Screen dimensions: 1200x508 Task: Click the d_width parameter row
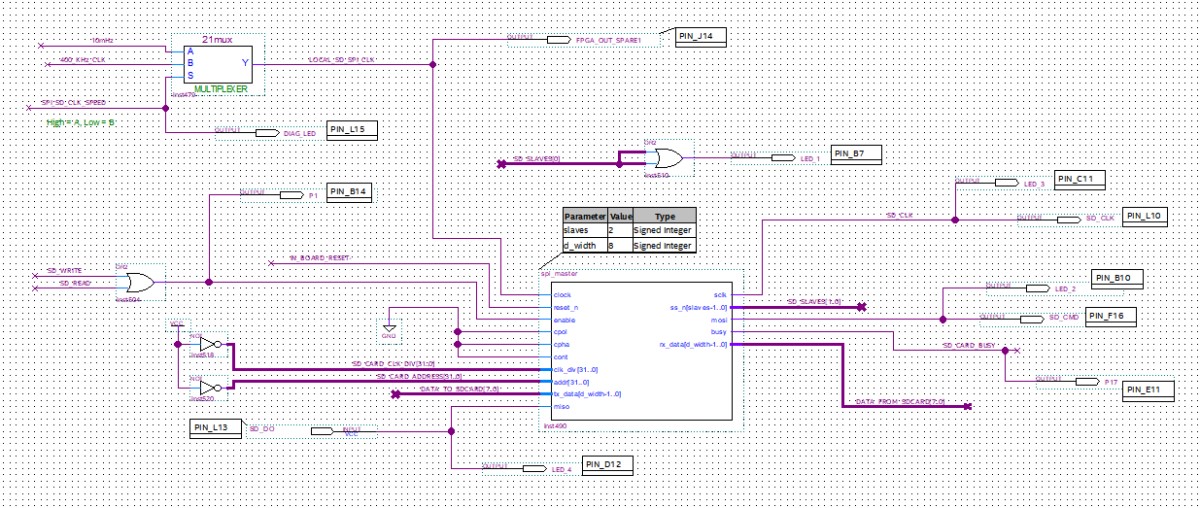pyautogui.click(x=629, y=244)
